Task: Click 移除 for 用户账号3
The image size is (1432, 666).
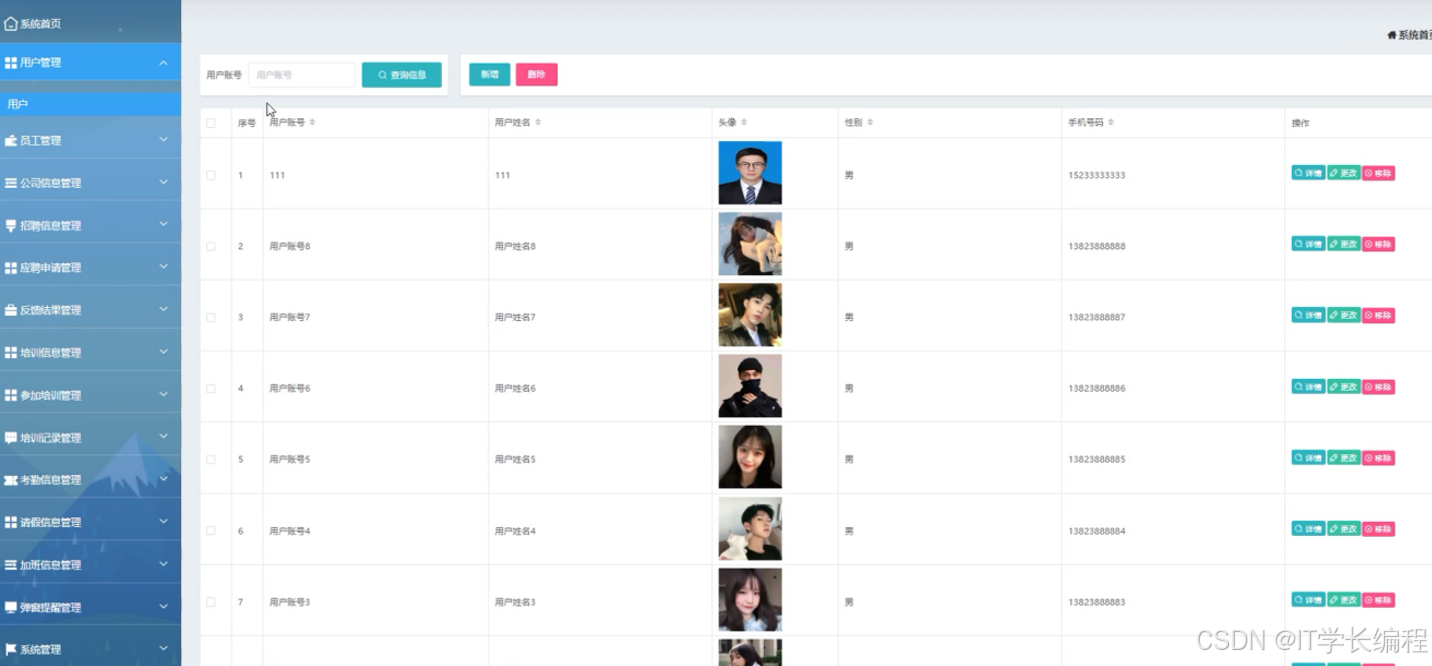Action: 1378,600
